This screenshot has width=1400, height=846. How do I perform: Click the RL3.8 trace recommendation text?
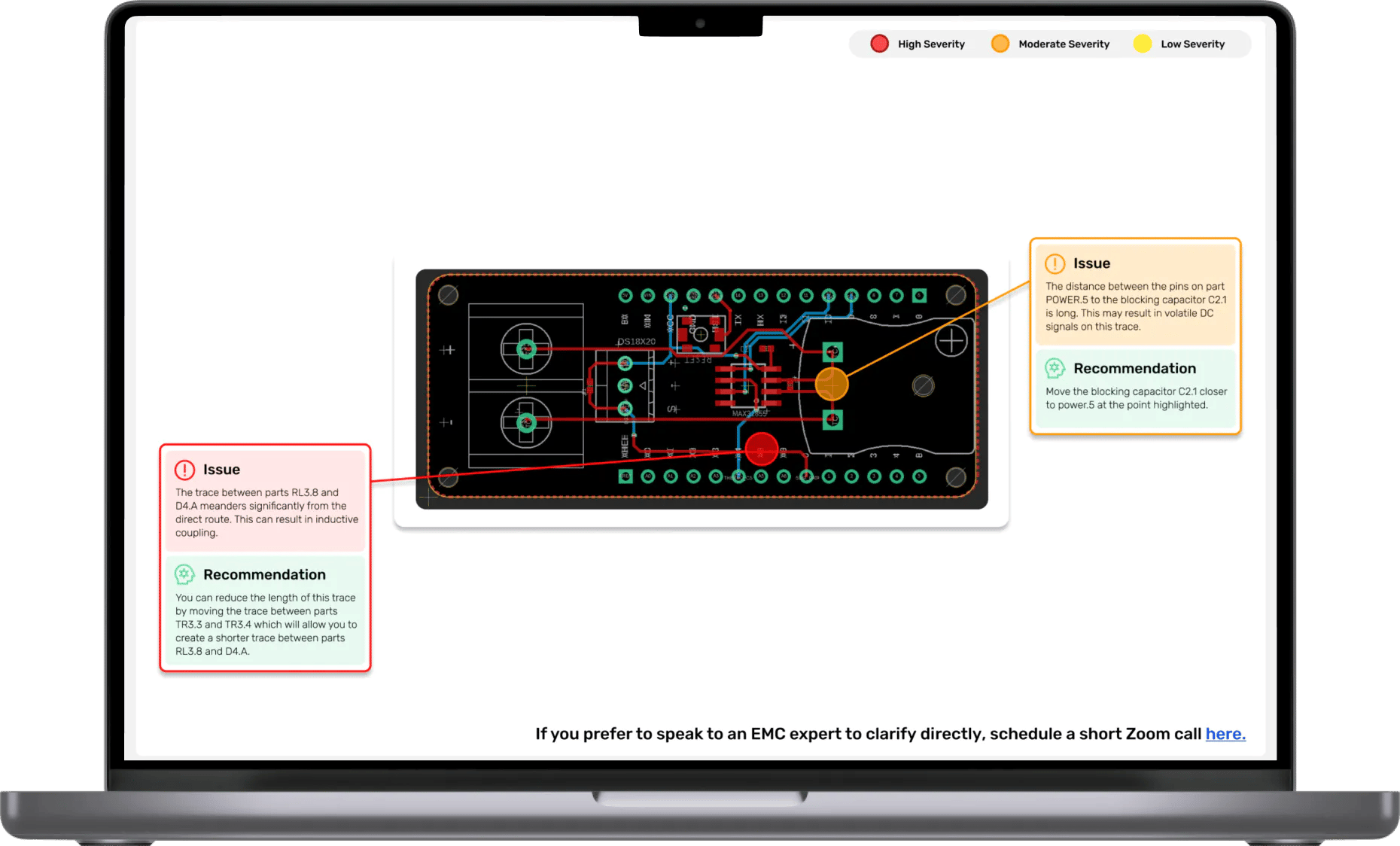(266, 624)
